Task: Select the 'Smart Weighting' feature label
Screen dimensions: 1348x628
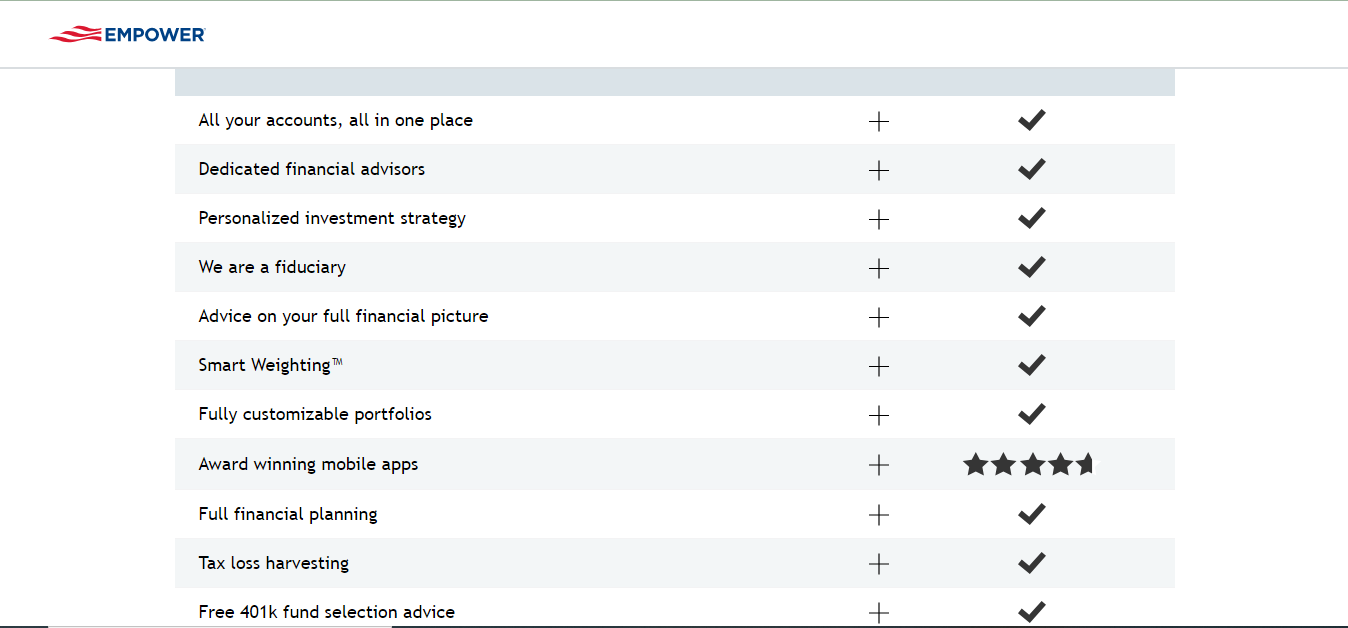Action: 270,366
